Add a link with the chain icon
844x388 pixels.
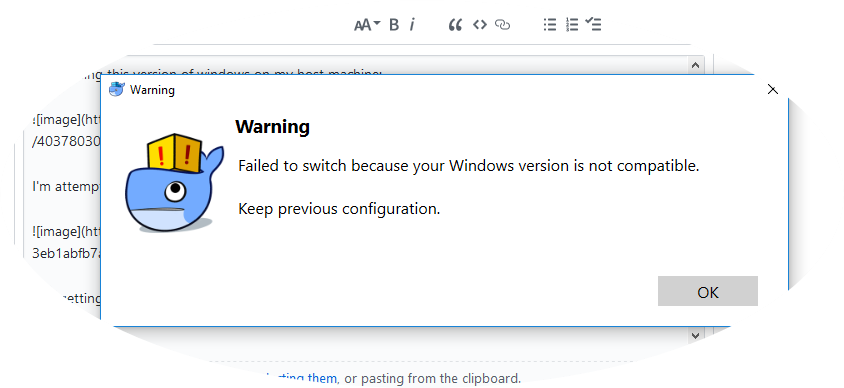pyautogui.click(x=502, y=25)
